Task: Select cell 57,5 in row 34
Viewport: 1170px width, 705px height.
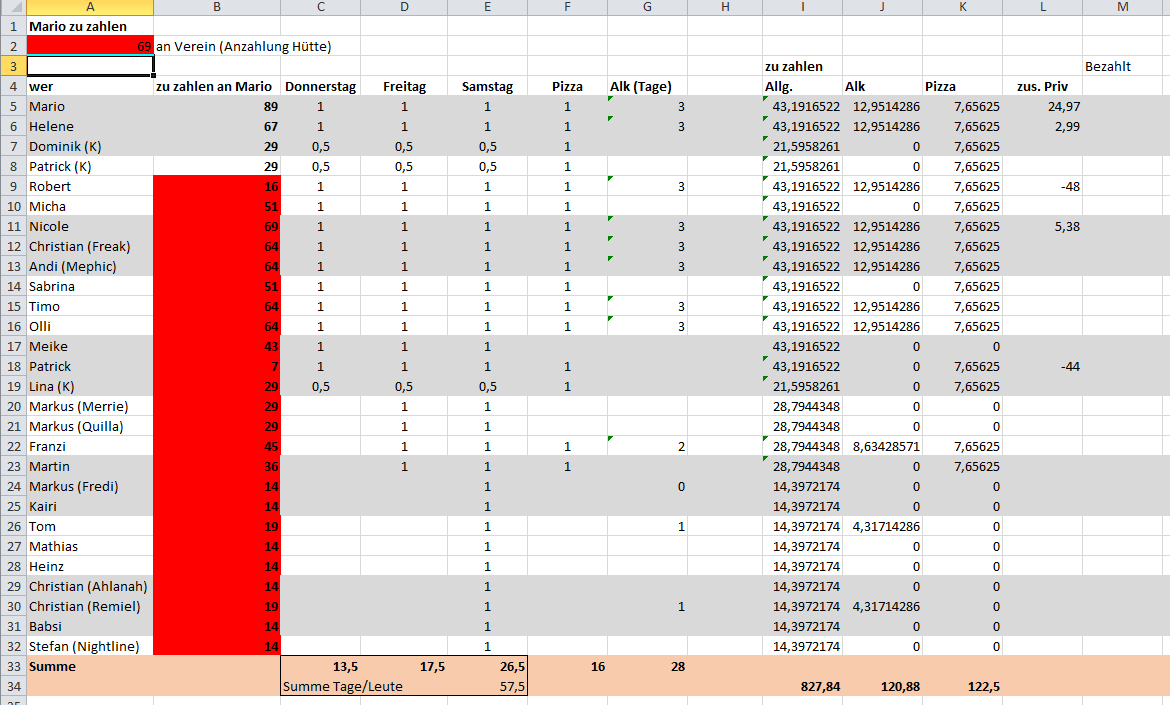Action: pyautogui.click(x=487, y=686)
